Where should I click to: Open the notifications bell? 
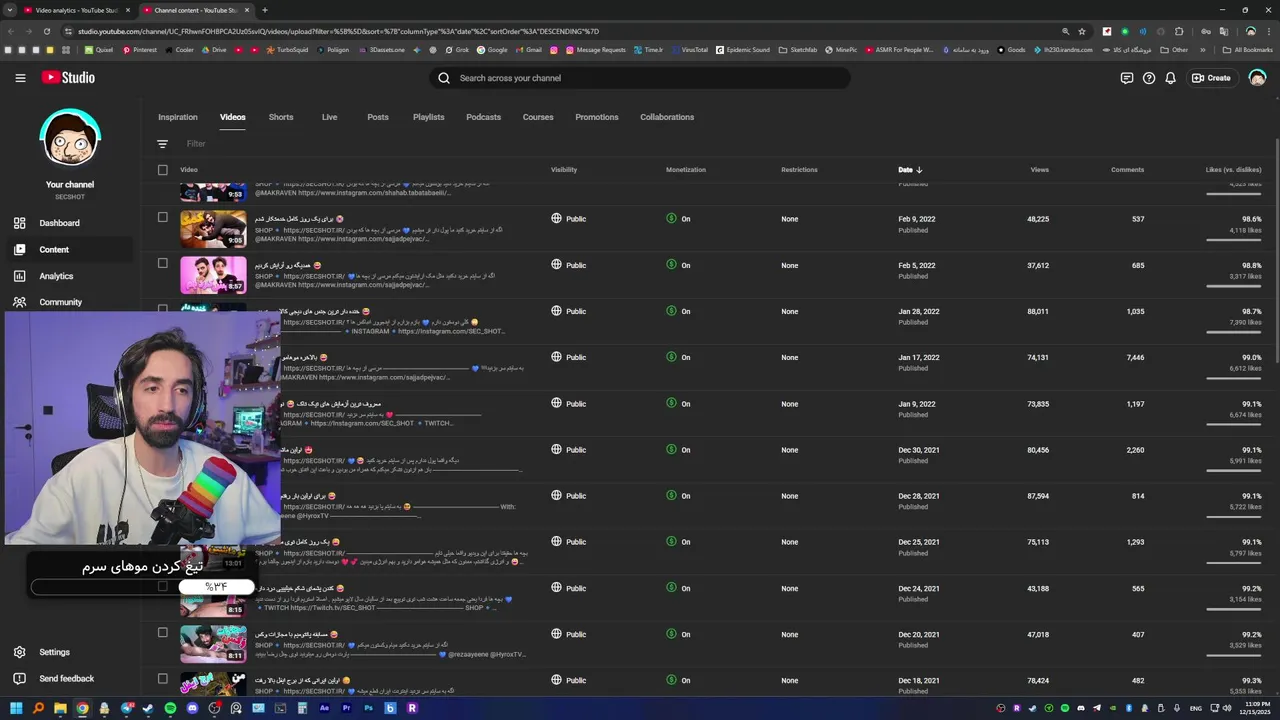pos(1170,78)
